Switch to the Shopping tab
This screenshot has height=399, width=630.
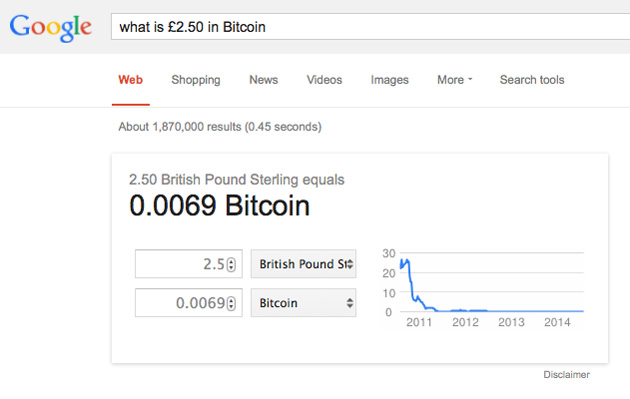point(196,80)
